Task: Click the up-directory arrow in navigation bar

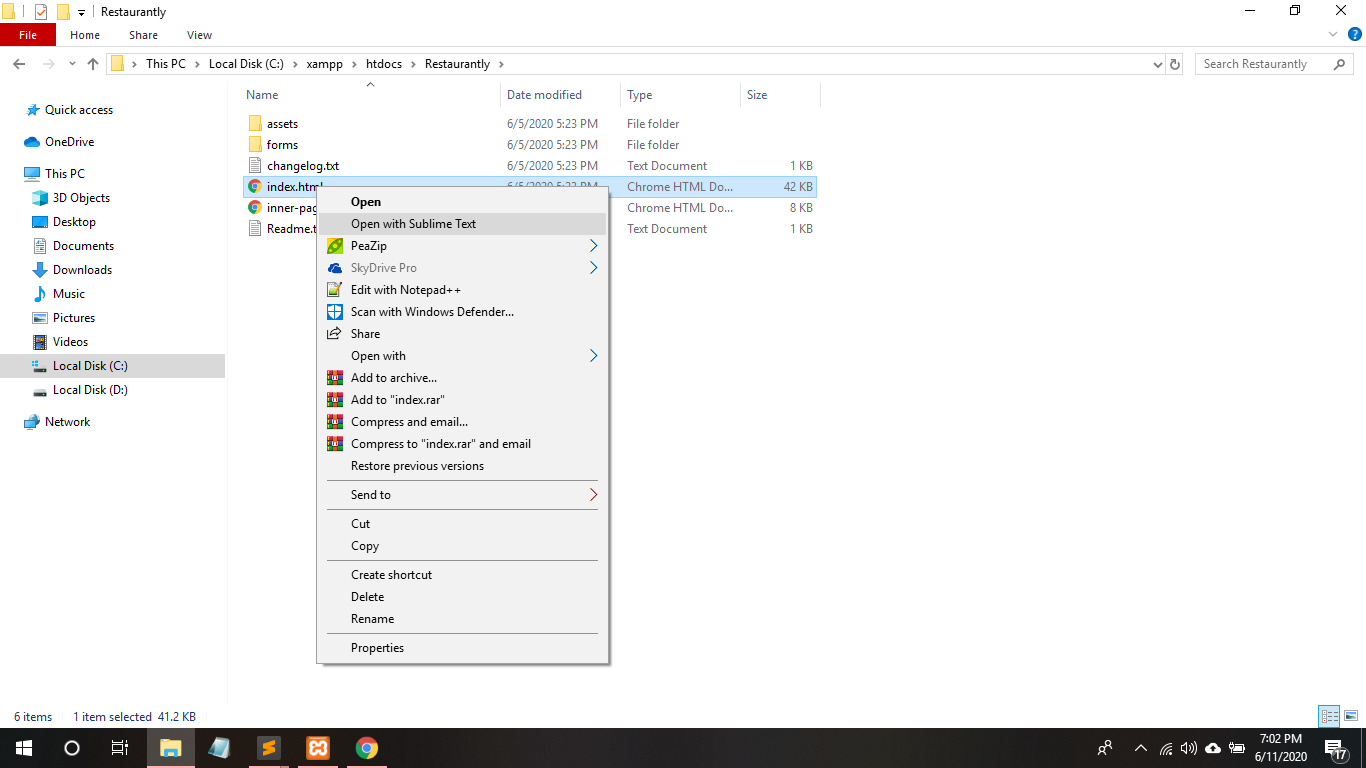Action: 93,64
